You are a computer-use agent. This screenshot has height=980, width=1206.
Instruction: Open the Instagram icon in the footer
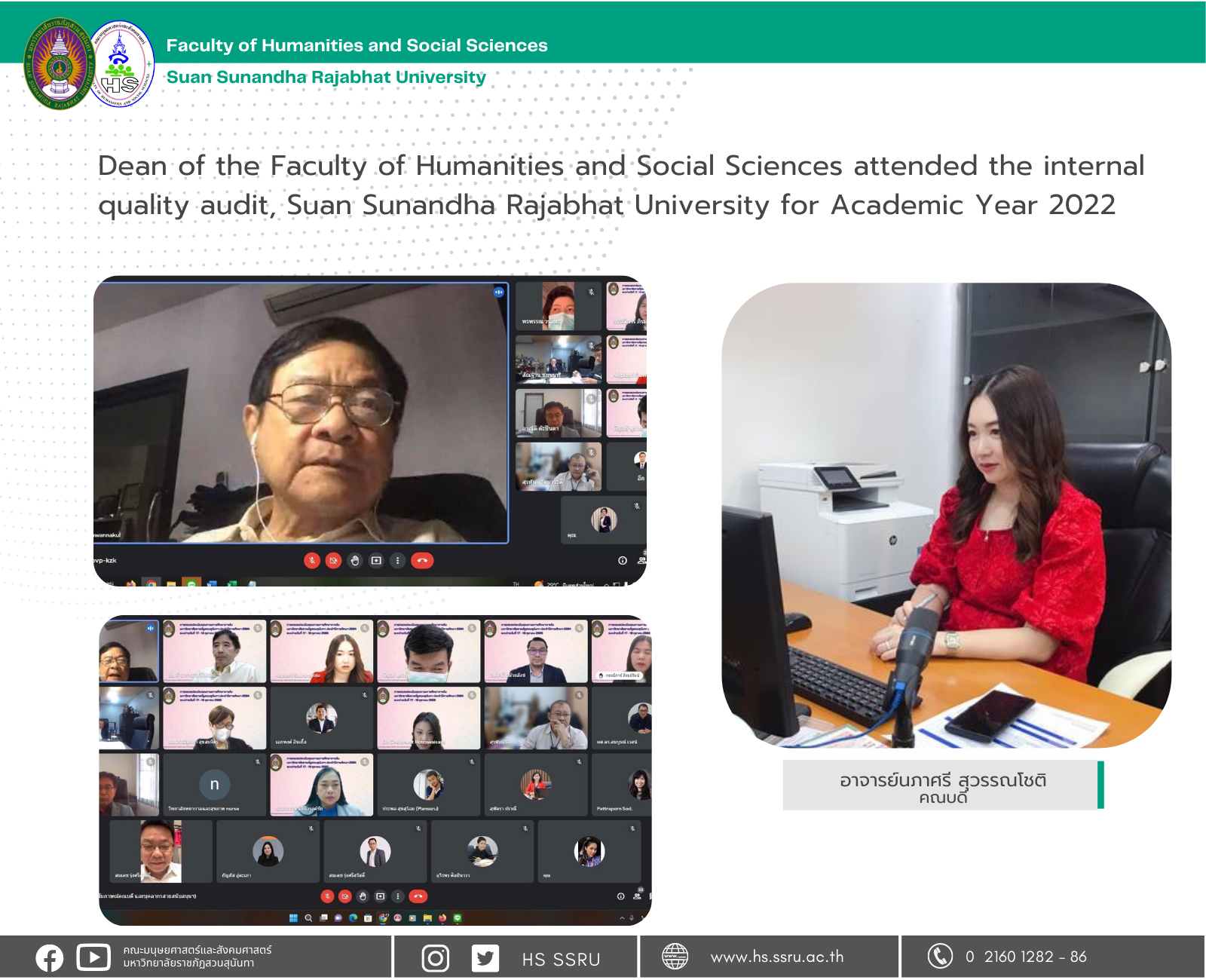435,958
